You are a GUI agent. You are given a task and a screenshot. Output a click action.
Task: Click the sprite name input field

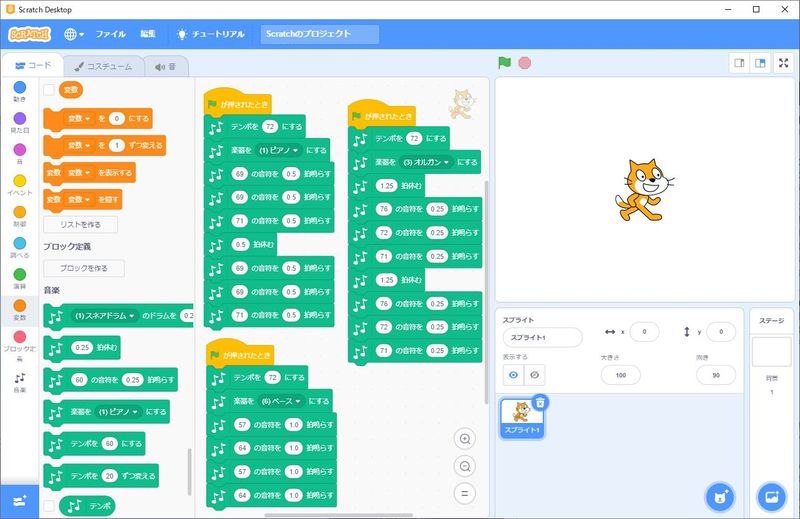[x=541, y=338]
